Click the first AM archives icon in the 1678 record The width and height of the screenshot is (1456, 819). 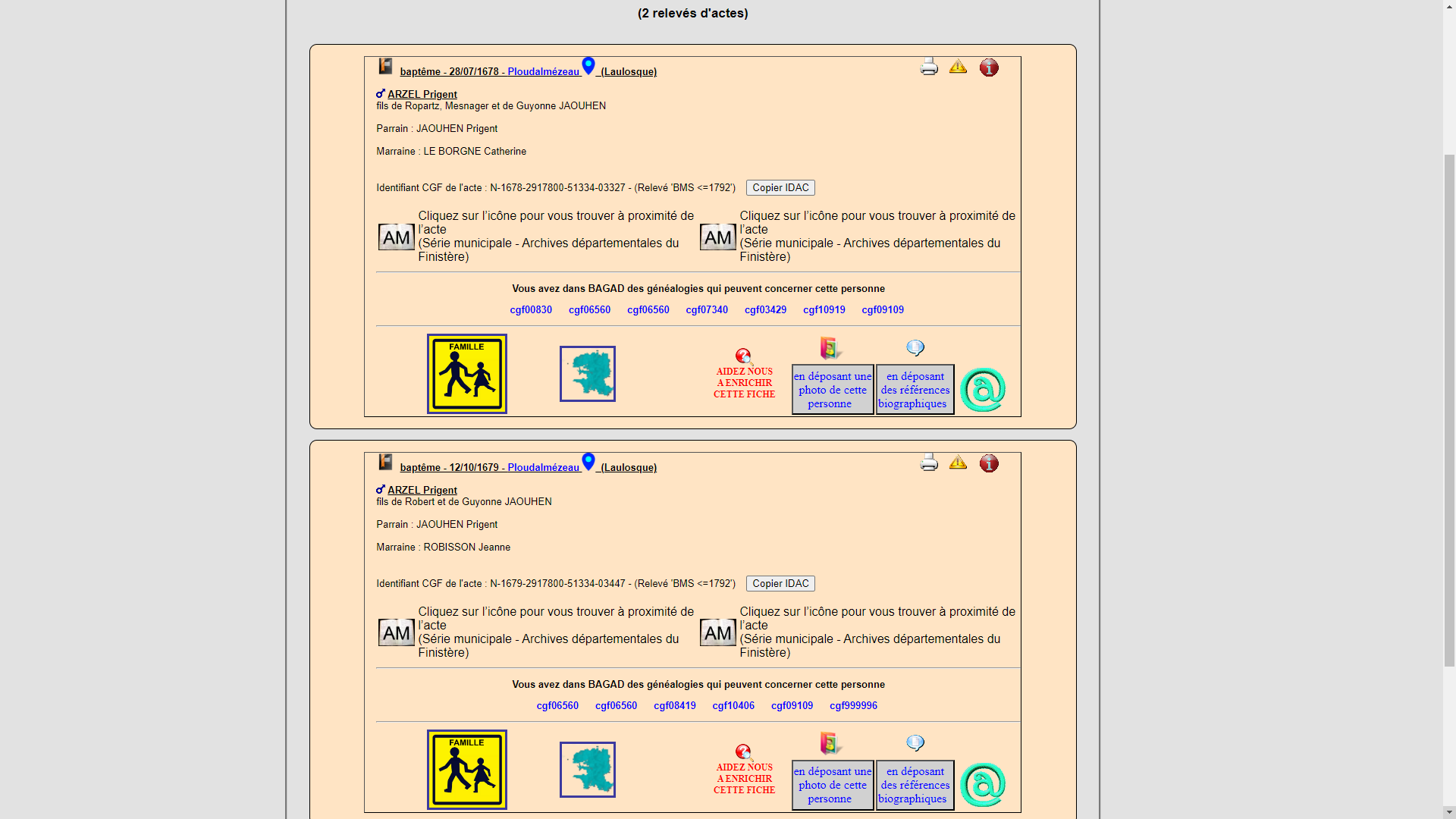coord(397,237)
